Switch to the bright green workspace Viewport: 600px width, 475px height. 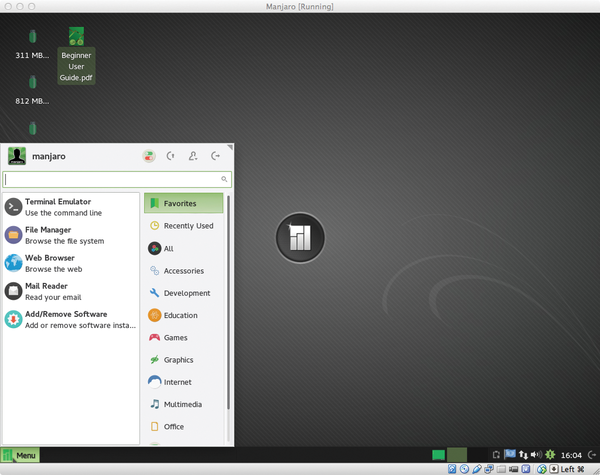439,455
